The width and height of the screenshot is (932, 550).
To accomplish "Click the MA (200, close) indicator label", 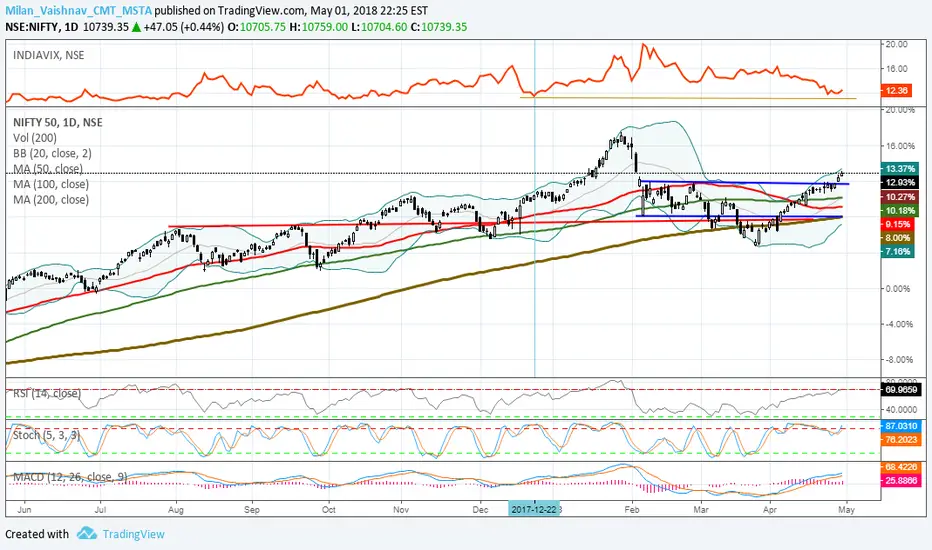I will (x=51, y=200).
